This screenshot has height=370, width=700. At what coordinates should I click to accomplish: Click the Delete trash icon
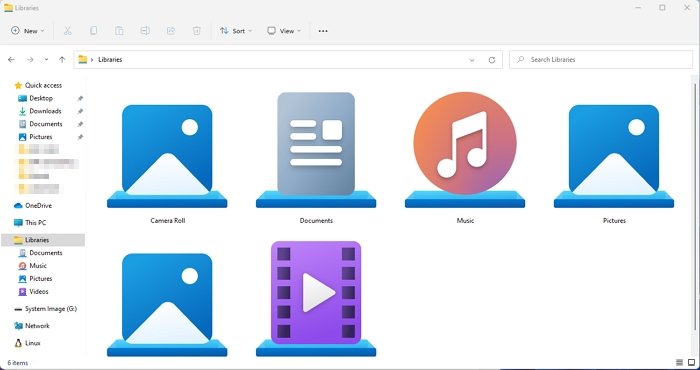point(196,31)
